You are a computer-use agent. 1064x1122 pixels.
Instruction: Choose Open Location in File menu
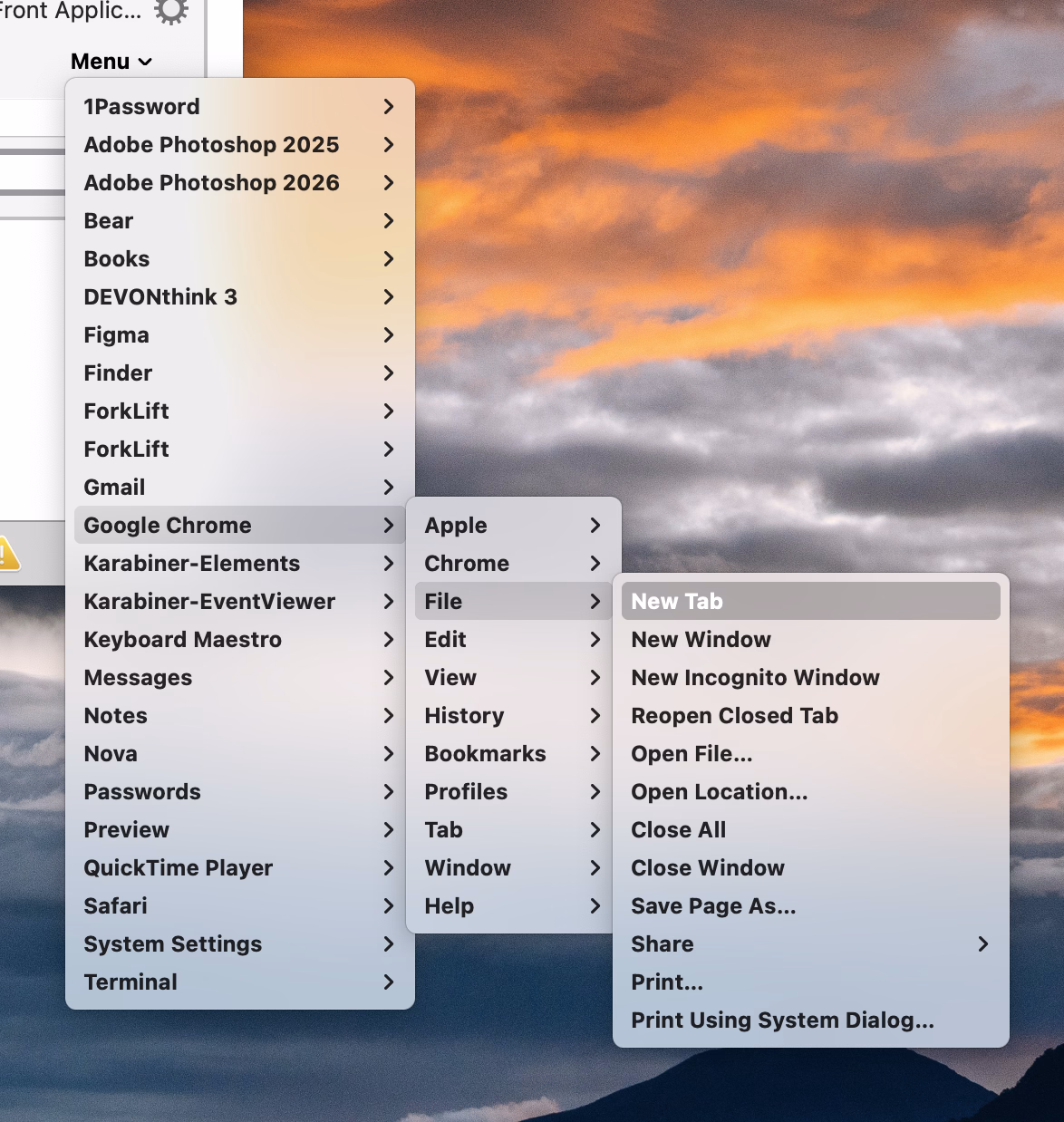tap(719, 792)
